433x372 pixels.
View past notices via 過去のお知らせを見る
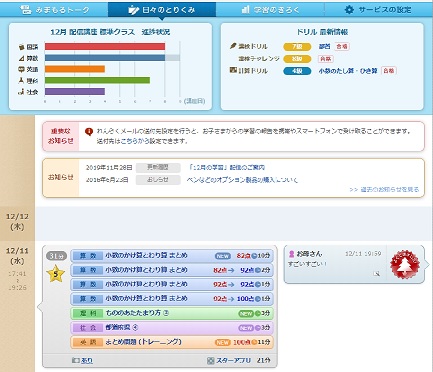pos(384,189)
